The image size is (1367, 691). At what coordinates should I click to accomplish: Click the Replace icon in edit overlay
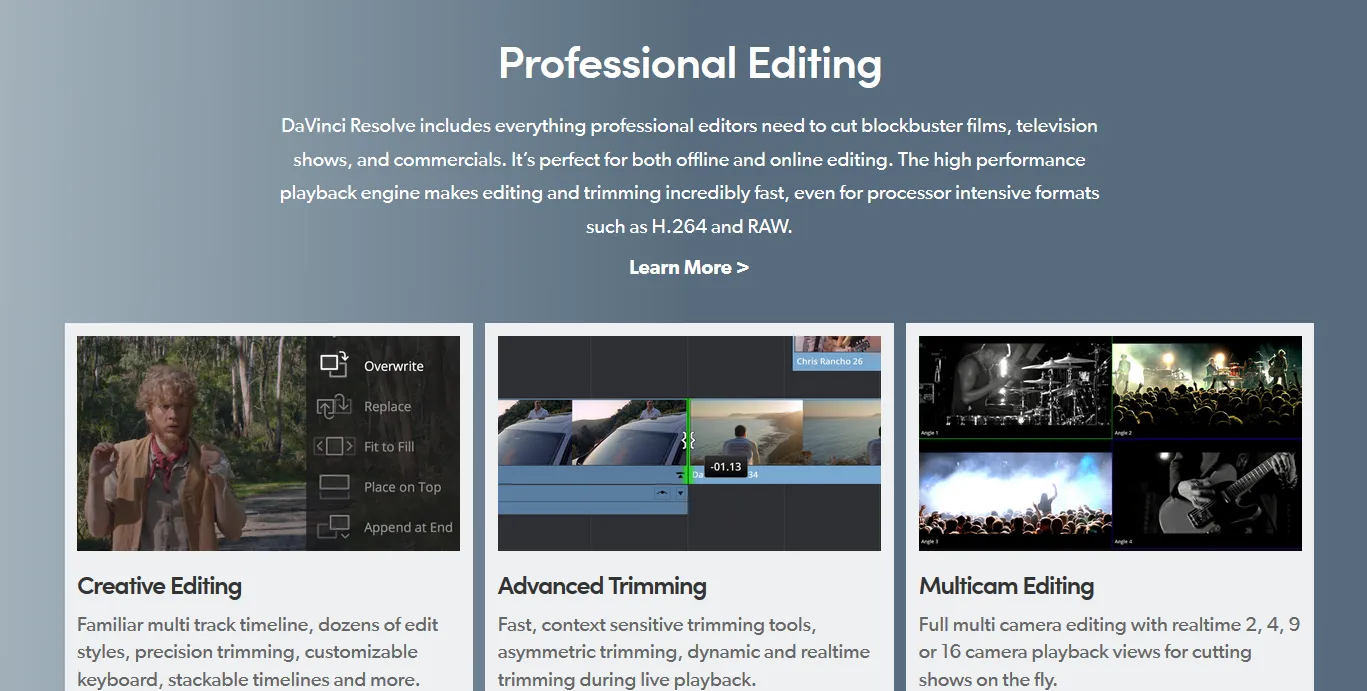point(334,406)
